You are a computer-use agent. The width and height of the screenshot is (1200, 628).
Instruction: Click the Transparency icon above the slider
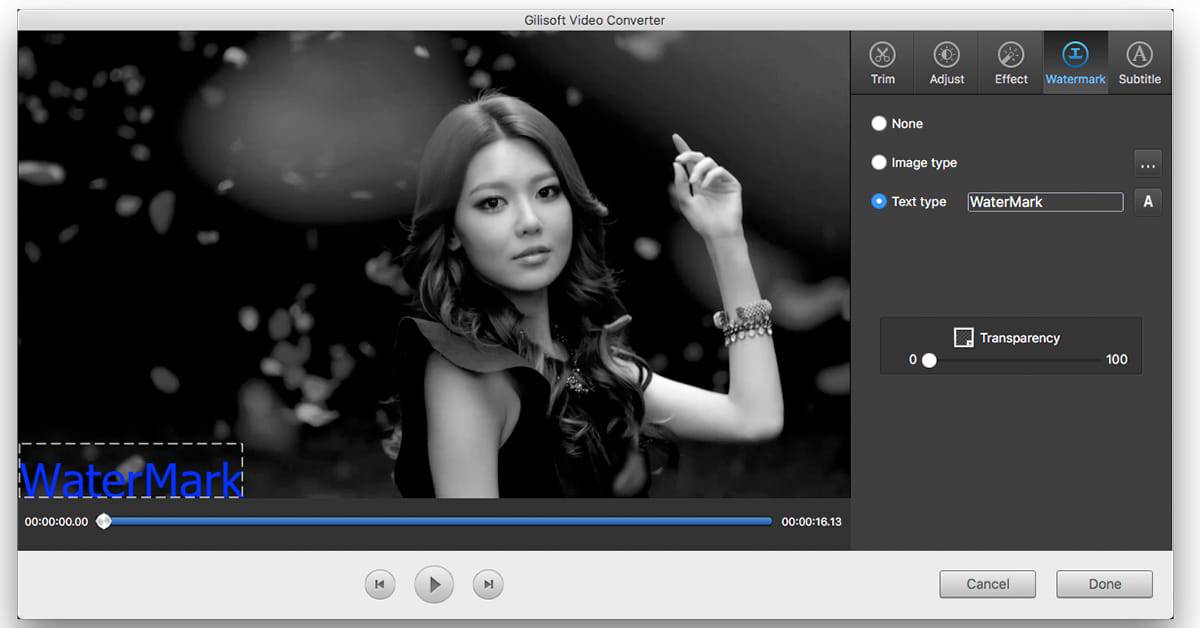click(965, 337)
